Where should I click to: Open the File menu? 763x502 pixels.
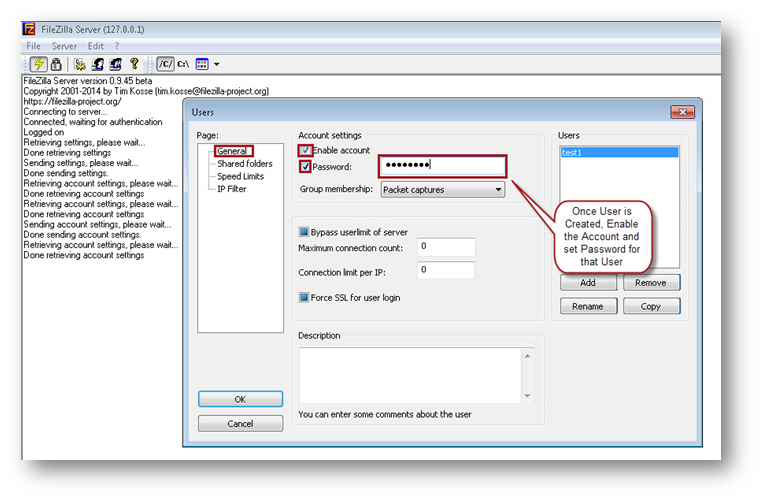point(33,46)
